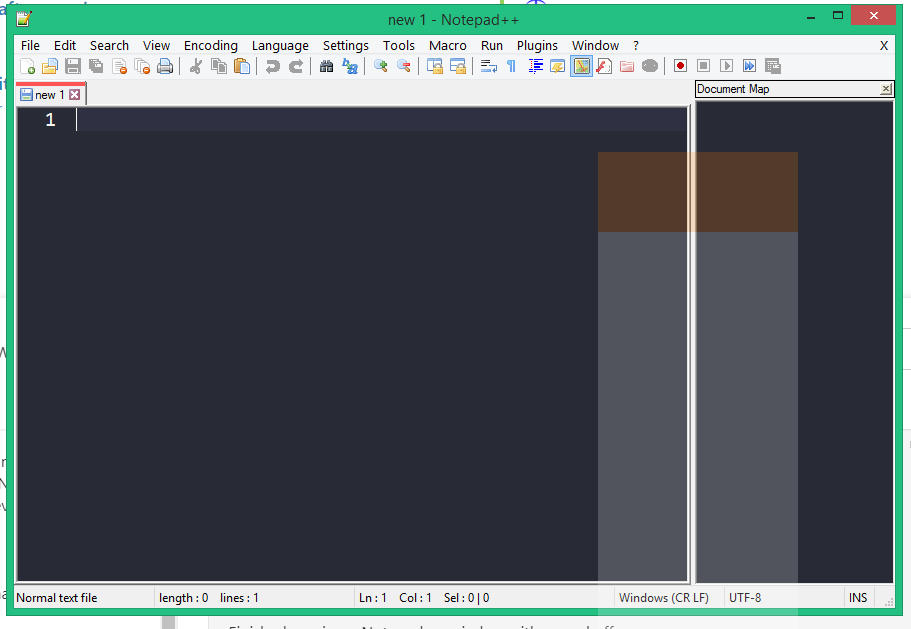The image size is (911, 629).
Task: Redo the last undone action
Action: tap(296, 66)
